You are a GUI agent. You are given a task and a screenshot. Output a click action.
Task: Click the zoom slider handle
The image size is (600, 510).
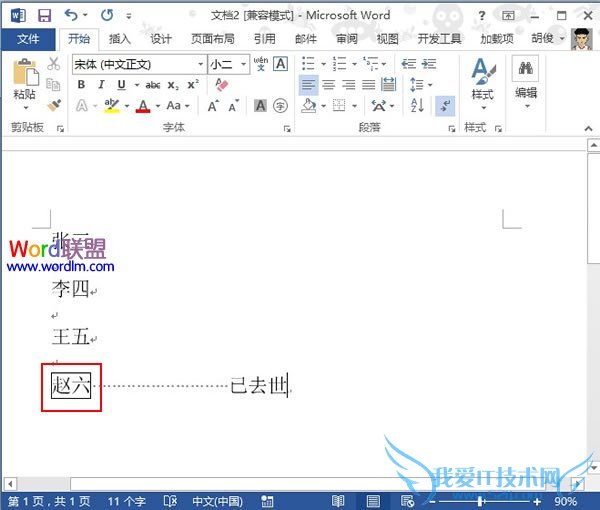coord(480,501)
